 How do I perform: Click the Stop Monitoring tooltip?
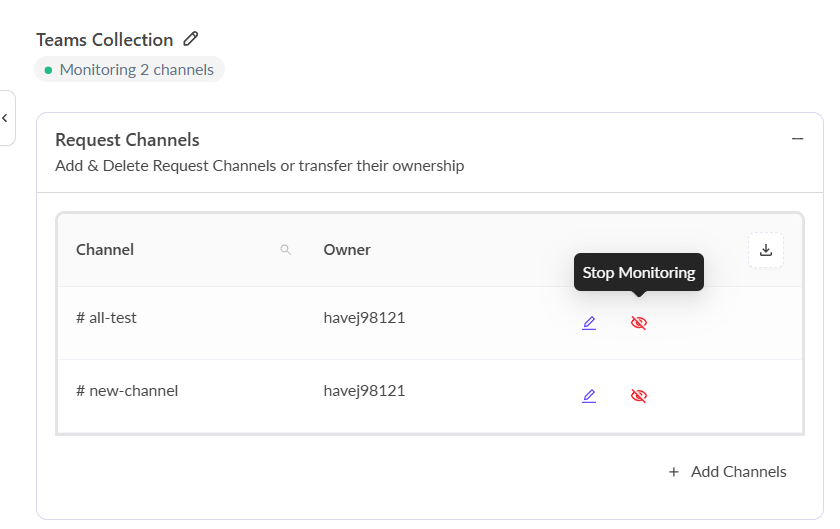pyautogui.click(x=638, y=273)
